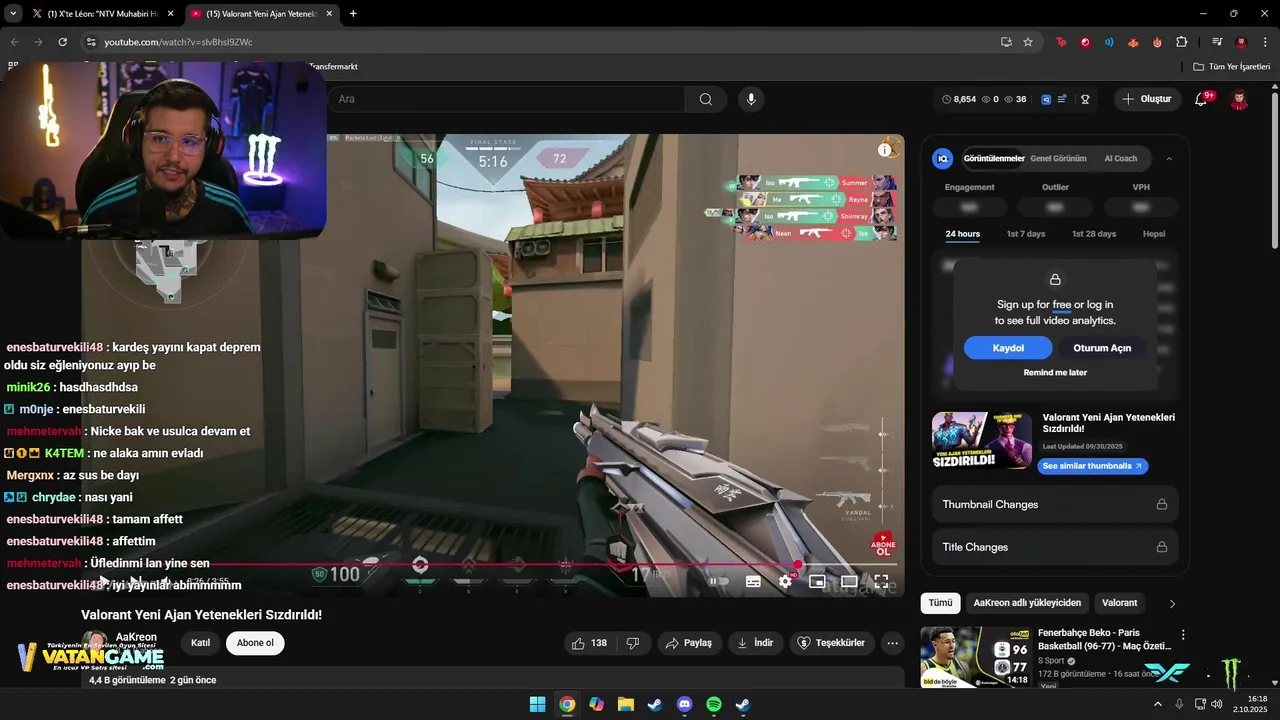This screenshot has width=1280, height=720.
Task: Select the Valorant filter chip
Action: tap(1119, 603)
